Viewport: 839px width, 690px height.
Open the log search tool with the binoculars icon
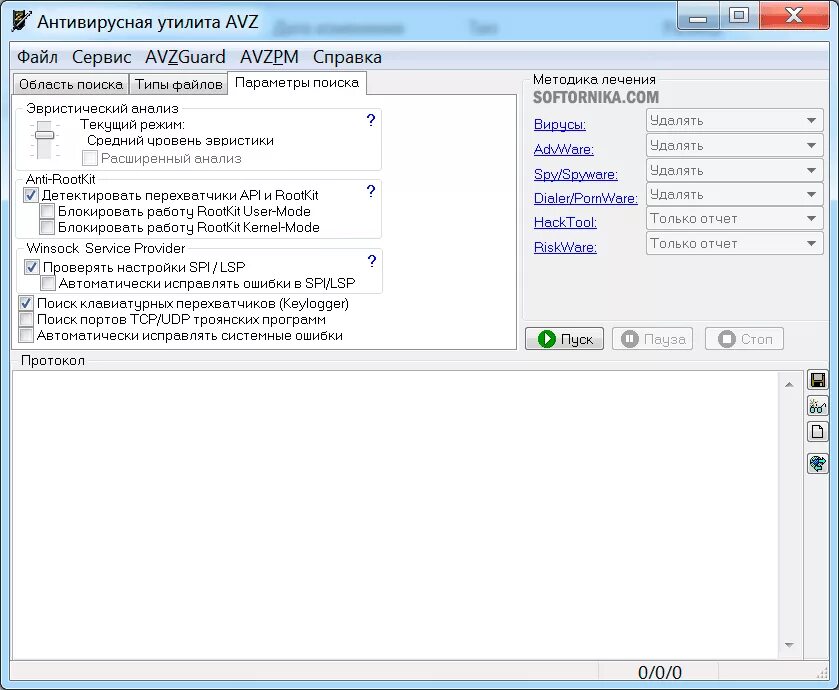[x=817, y=405]
